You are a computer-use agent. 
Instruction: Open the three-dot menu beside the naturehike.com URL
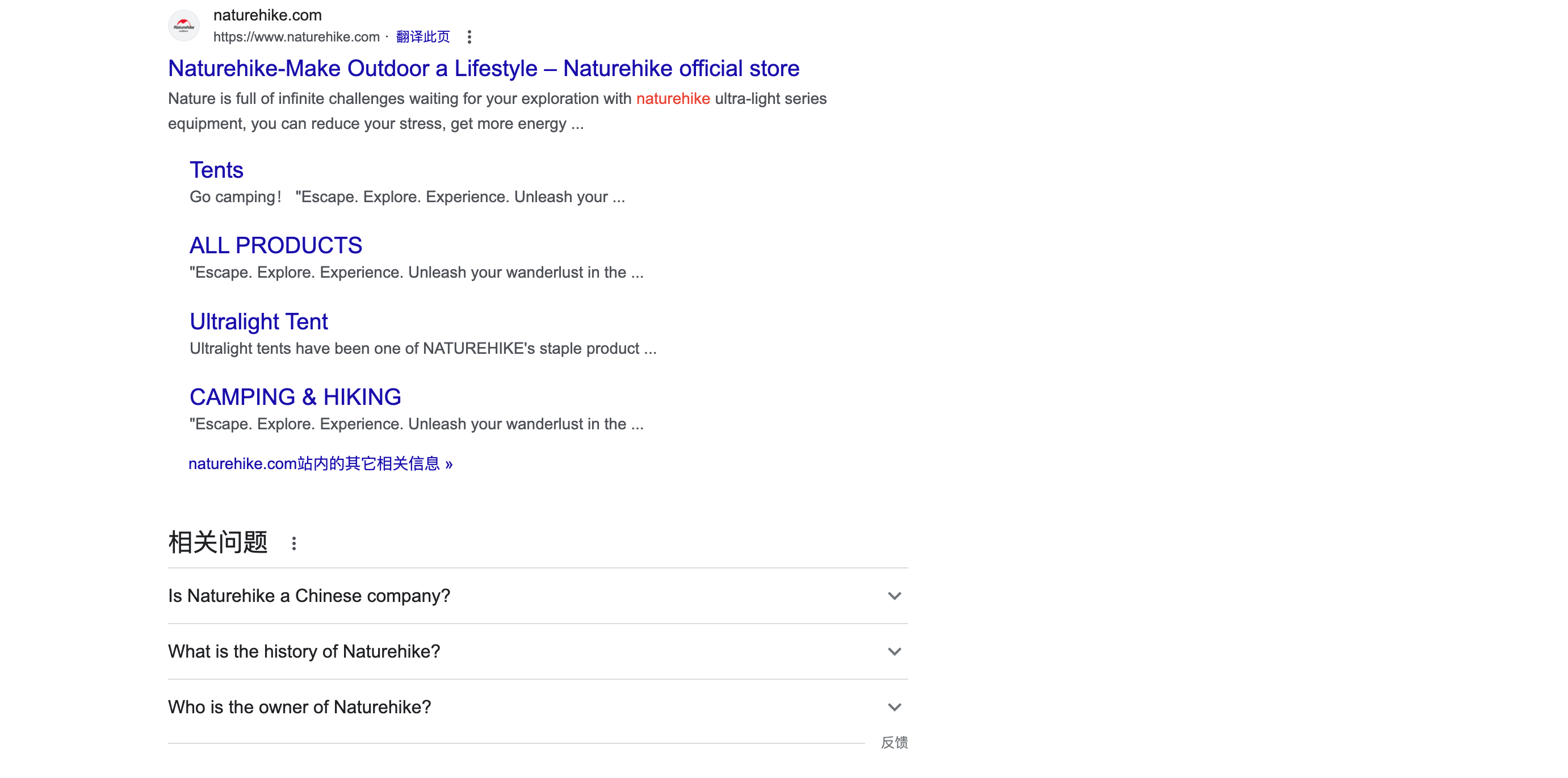point(469,37)
